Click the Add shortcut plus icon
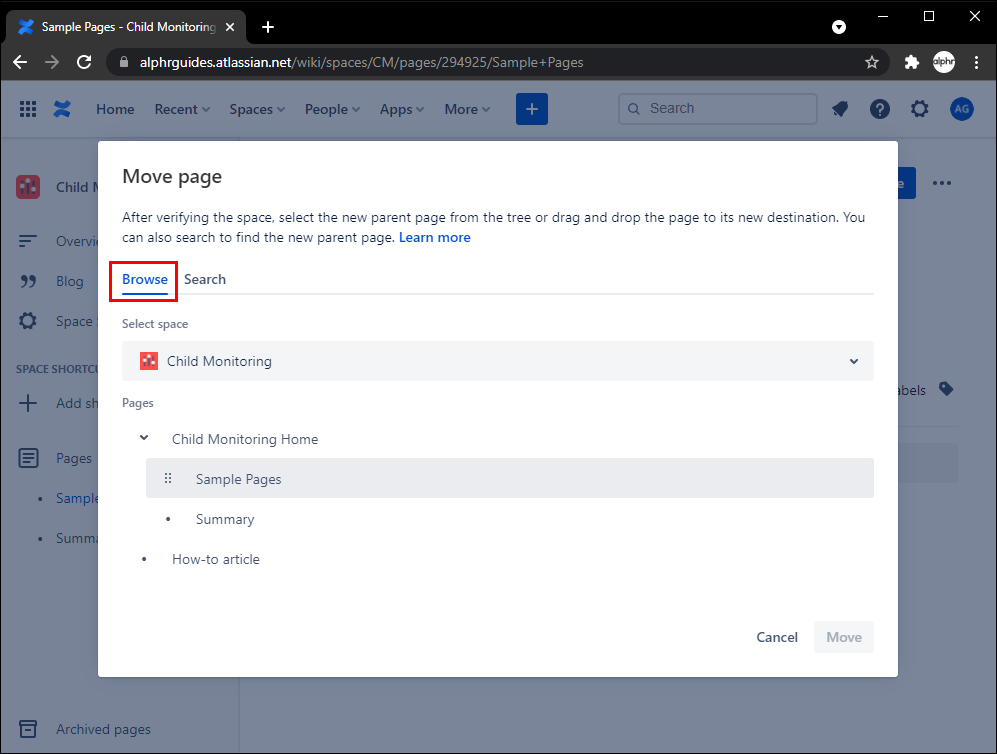 tap(28, 403)
